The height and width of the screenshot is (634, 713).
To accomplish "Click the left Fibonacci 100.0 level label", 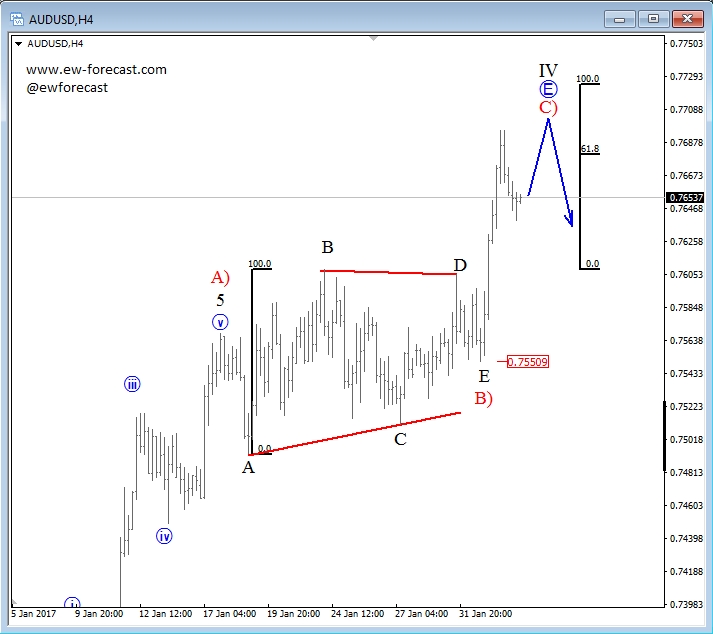I will coord(260,264).
